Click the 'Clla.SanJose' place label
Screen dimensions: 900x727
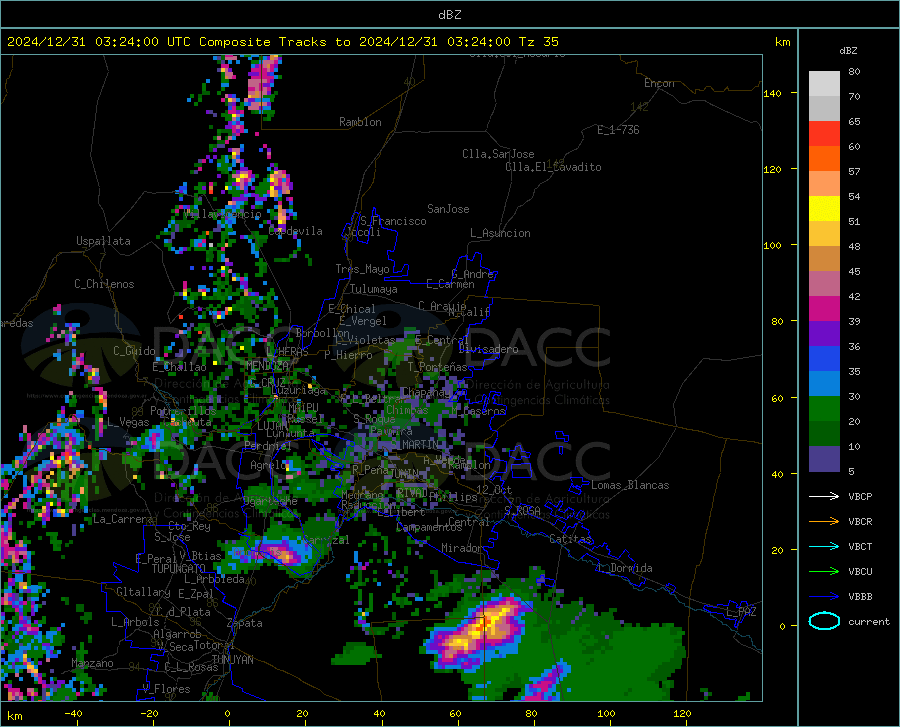[x=498, y=154]
